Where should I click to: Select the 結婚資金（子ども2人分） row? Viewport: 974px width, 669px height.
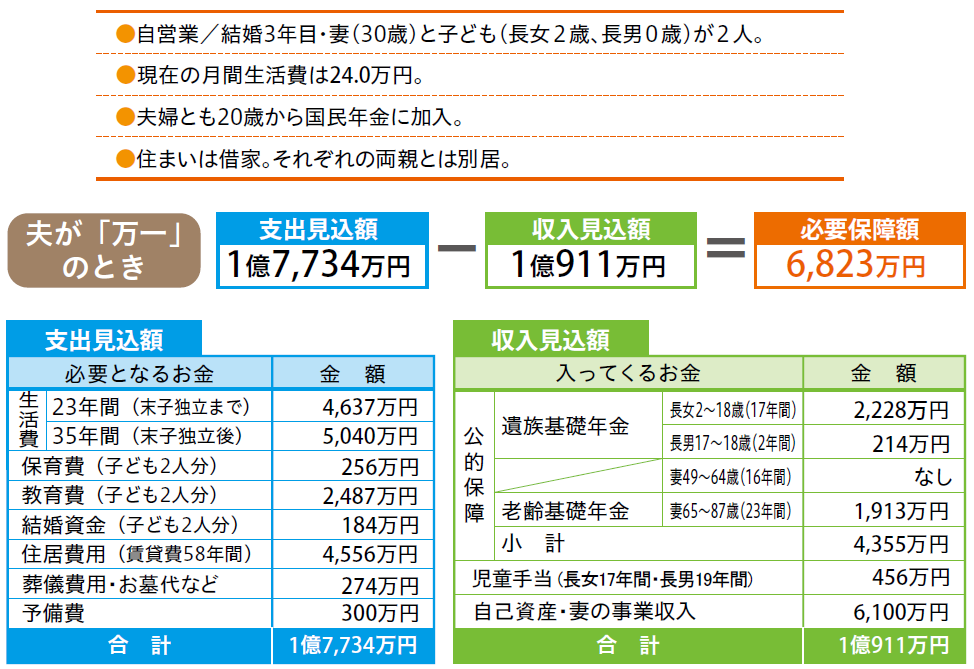click(140, 525)
